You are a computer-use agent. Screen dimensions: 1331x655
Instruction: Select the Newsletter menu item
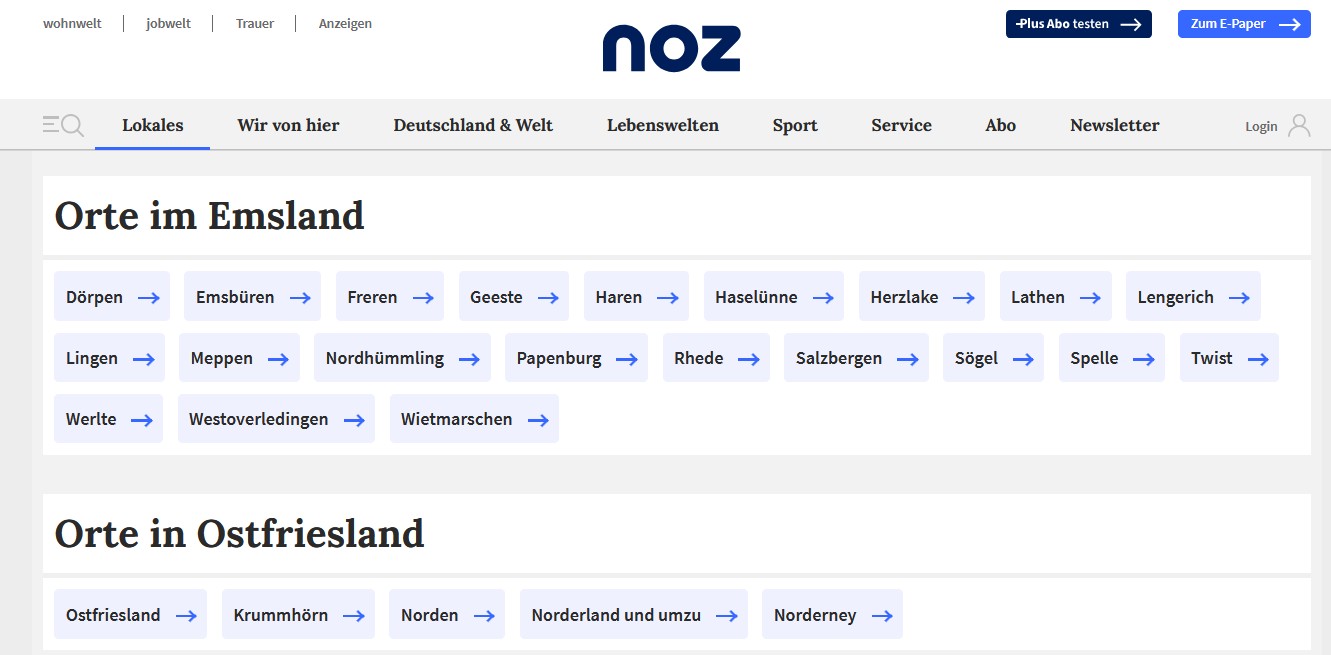coord(1114,125)
